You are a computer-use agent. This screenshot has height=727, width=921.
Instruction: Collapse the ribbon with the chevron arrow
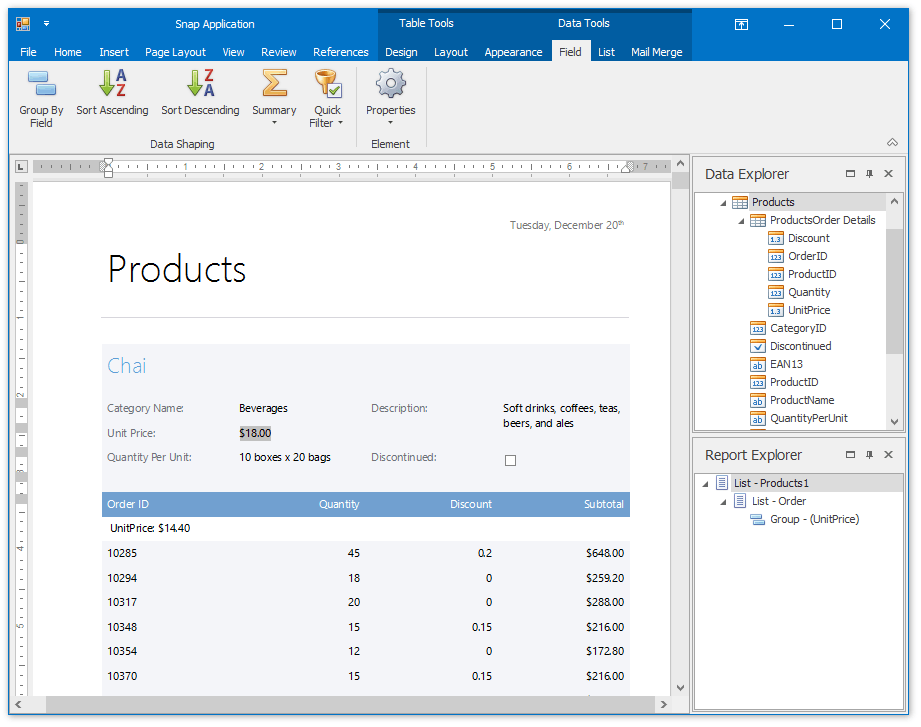892,143
